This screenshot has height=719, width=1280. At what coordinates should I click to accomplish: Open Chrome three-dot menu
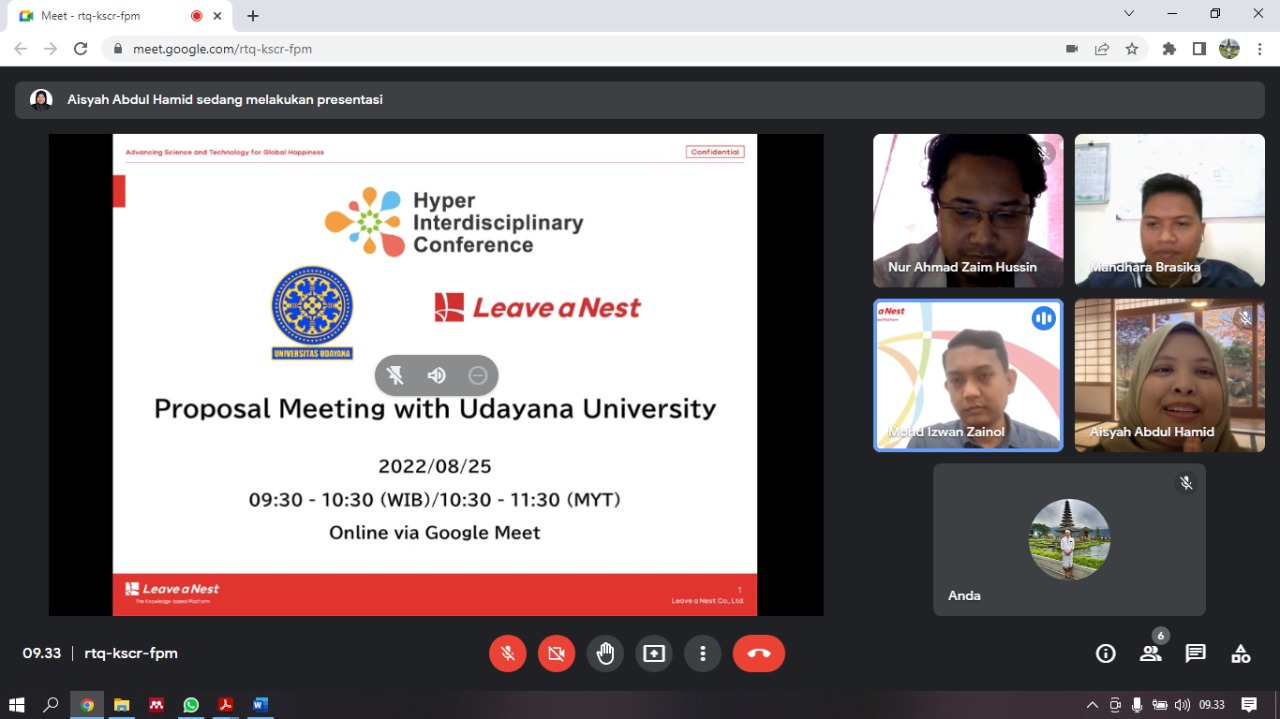(x=1259, y=48)
